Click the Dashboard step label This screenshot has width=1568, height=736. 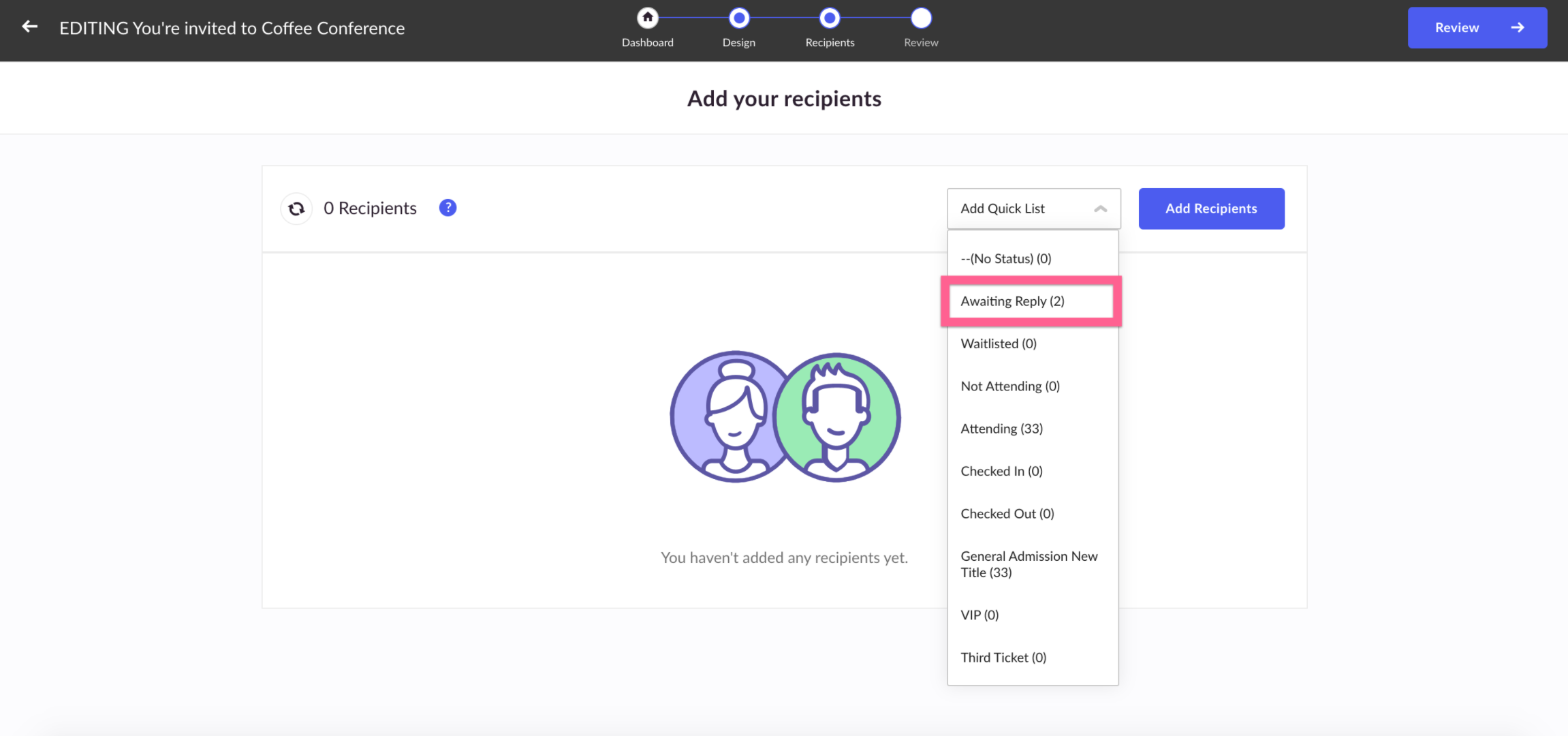coord(647,42)
